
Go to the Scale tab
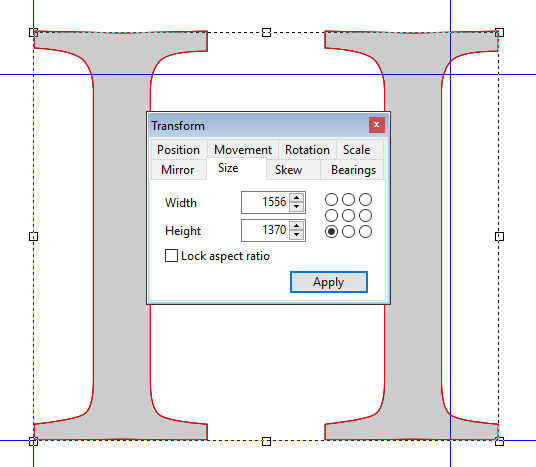(x=357, y=150)
